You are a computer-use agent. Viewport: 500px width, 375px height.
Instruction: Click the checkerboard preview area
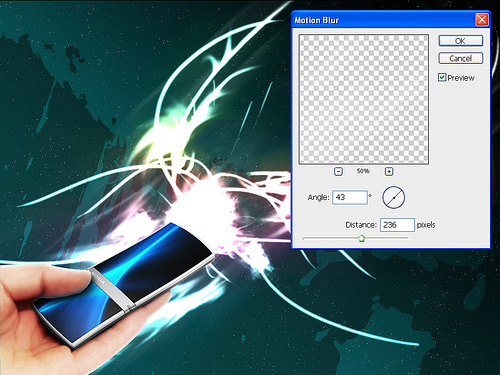(364, 99)
